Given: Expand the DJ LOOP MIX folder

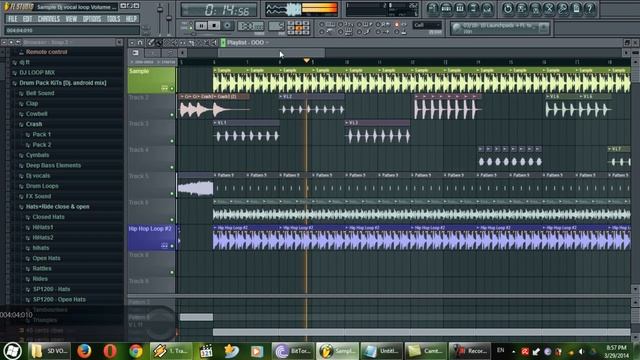Looking at the screenshot, I should click(x=37, y=72).
